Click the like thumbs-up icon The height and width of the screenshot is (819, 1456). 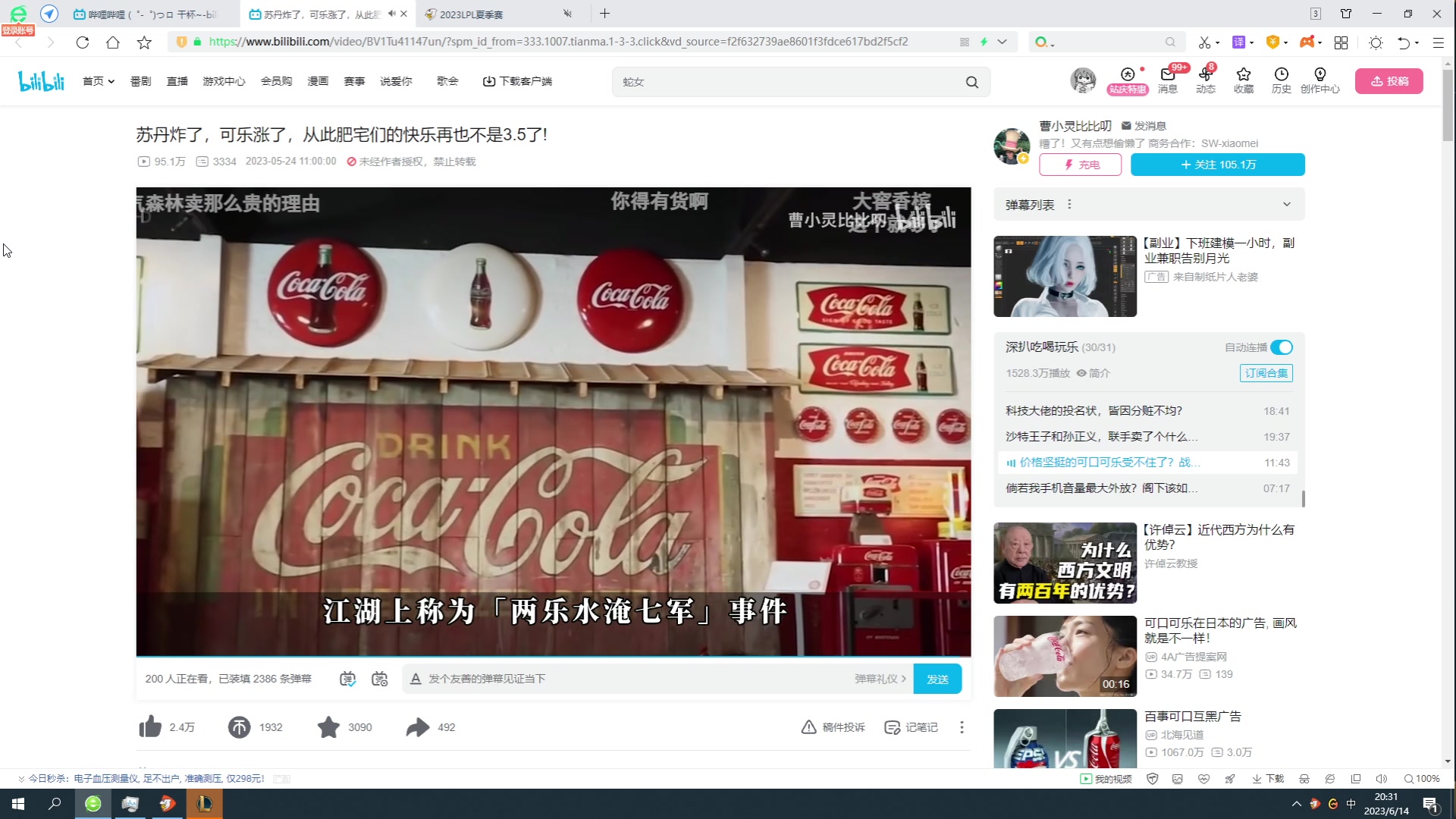click(x=151, y=726)
